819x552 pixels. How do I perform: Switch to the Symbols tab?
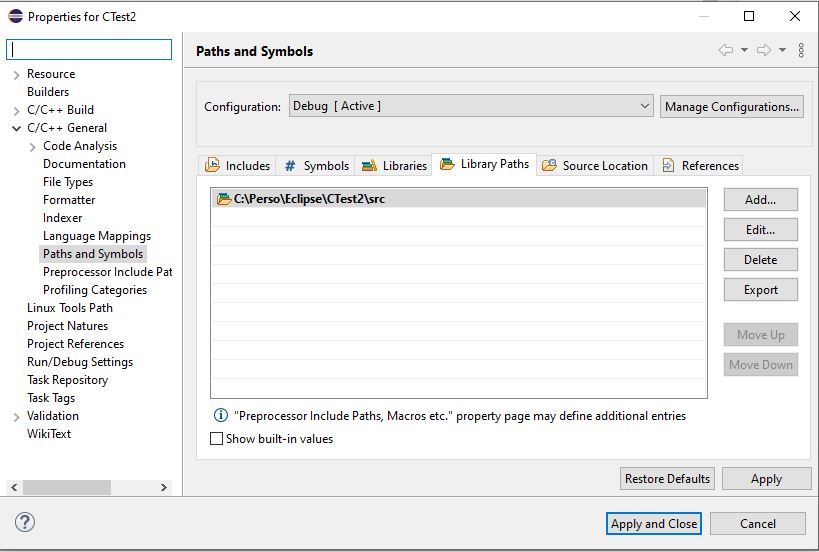(316, 166)
